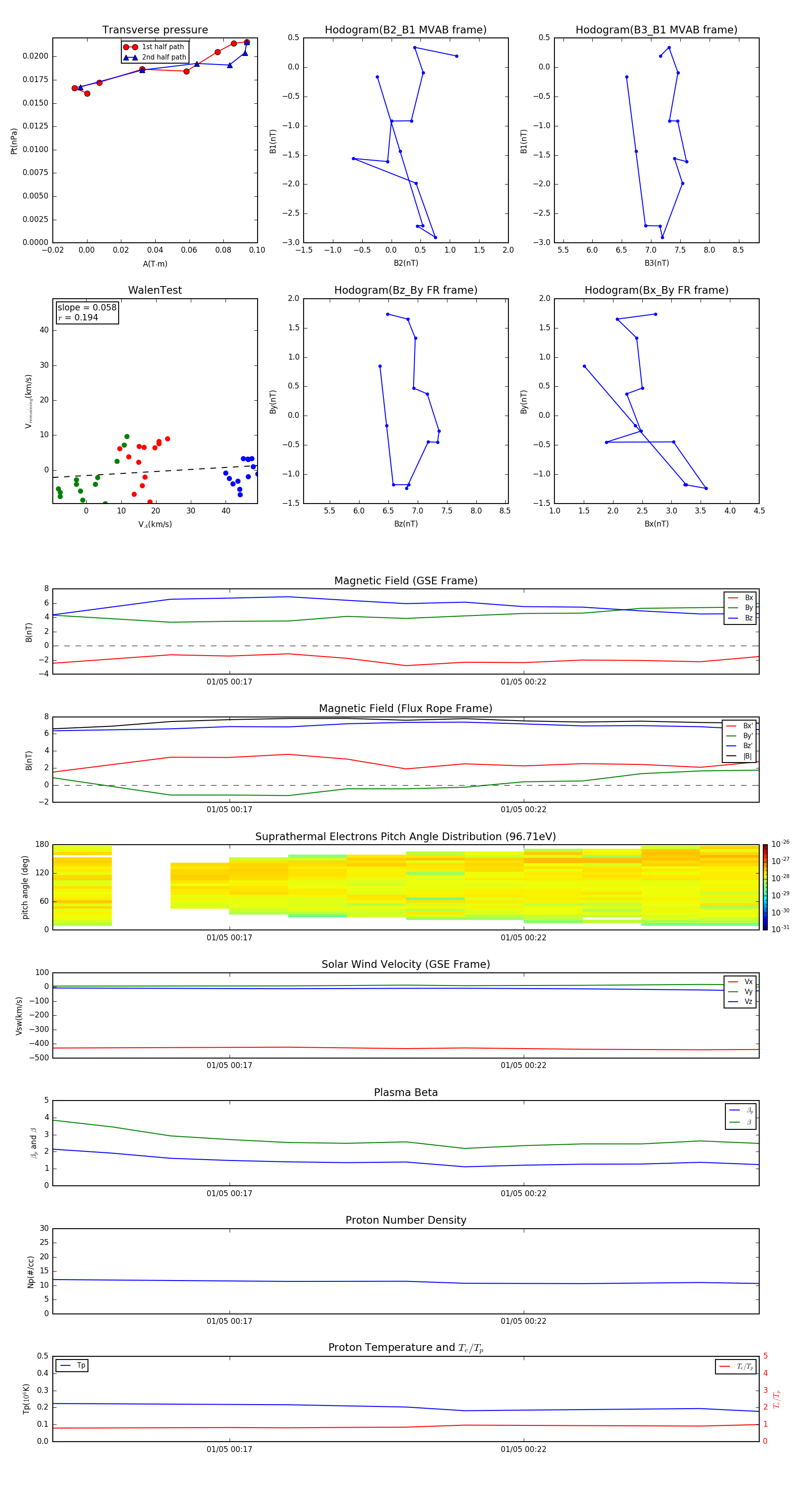Click the Vz legend entry in velocity plot

(x=740, y=1002)
